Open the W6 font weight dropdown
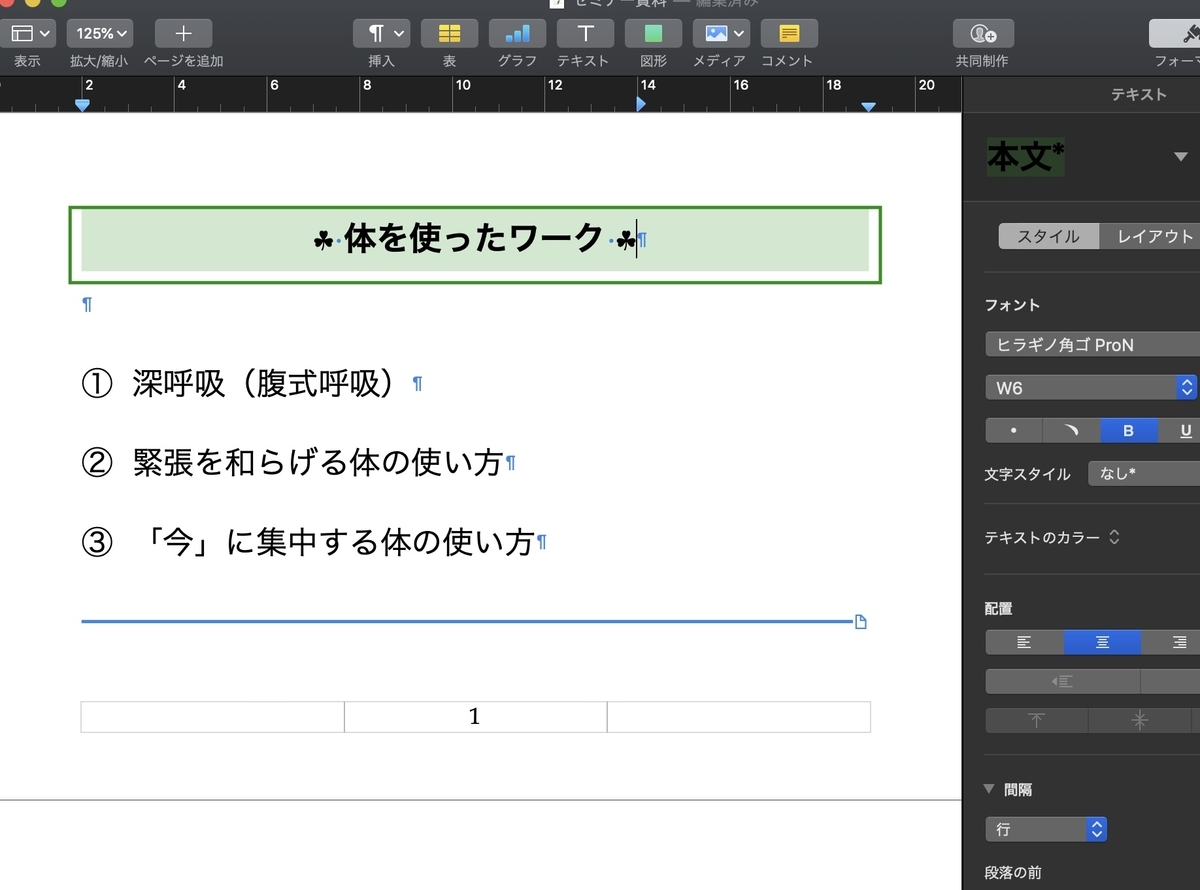Image resolution: width=1200 pixels, height=890 pixels. 1090,387
